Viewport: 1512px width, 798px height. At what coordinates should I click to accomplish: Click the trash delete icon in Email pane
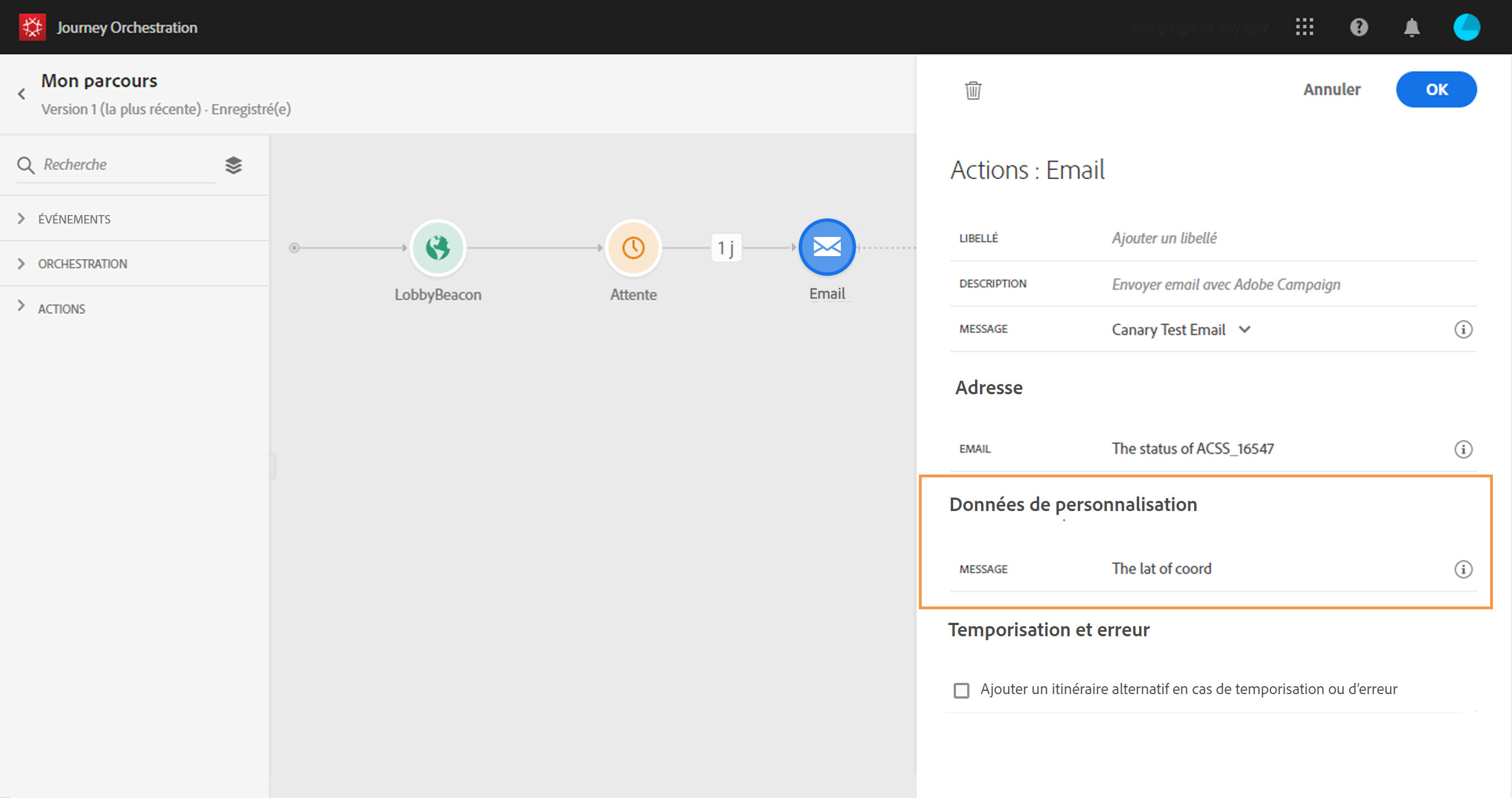tap(973, 90)
